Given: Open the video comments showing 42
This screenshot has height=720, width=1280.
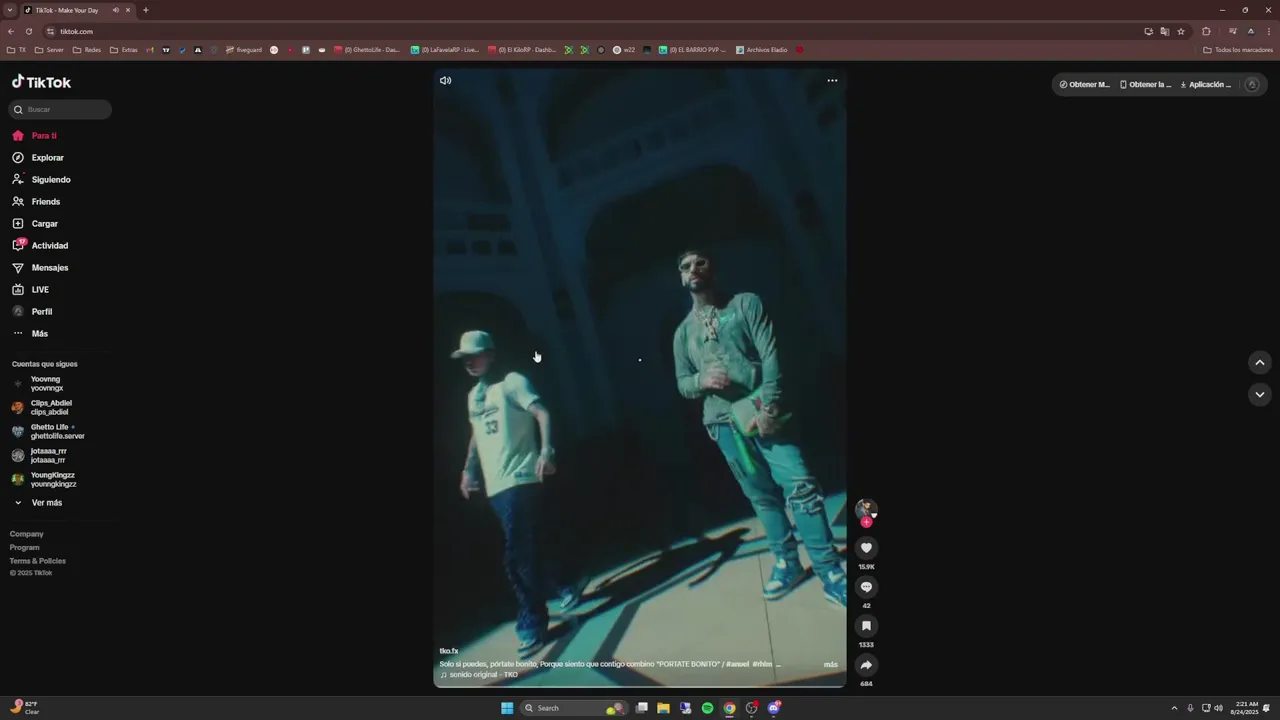Looking at the screenshot, I should [866, 587].
